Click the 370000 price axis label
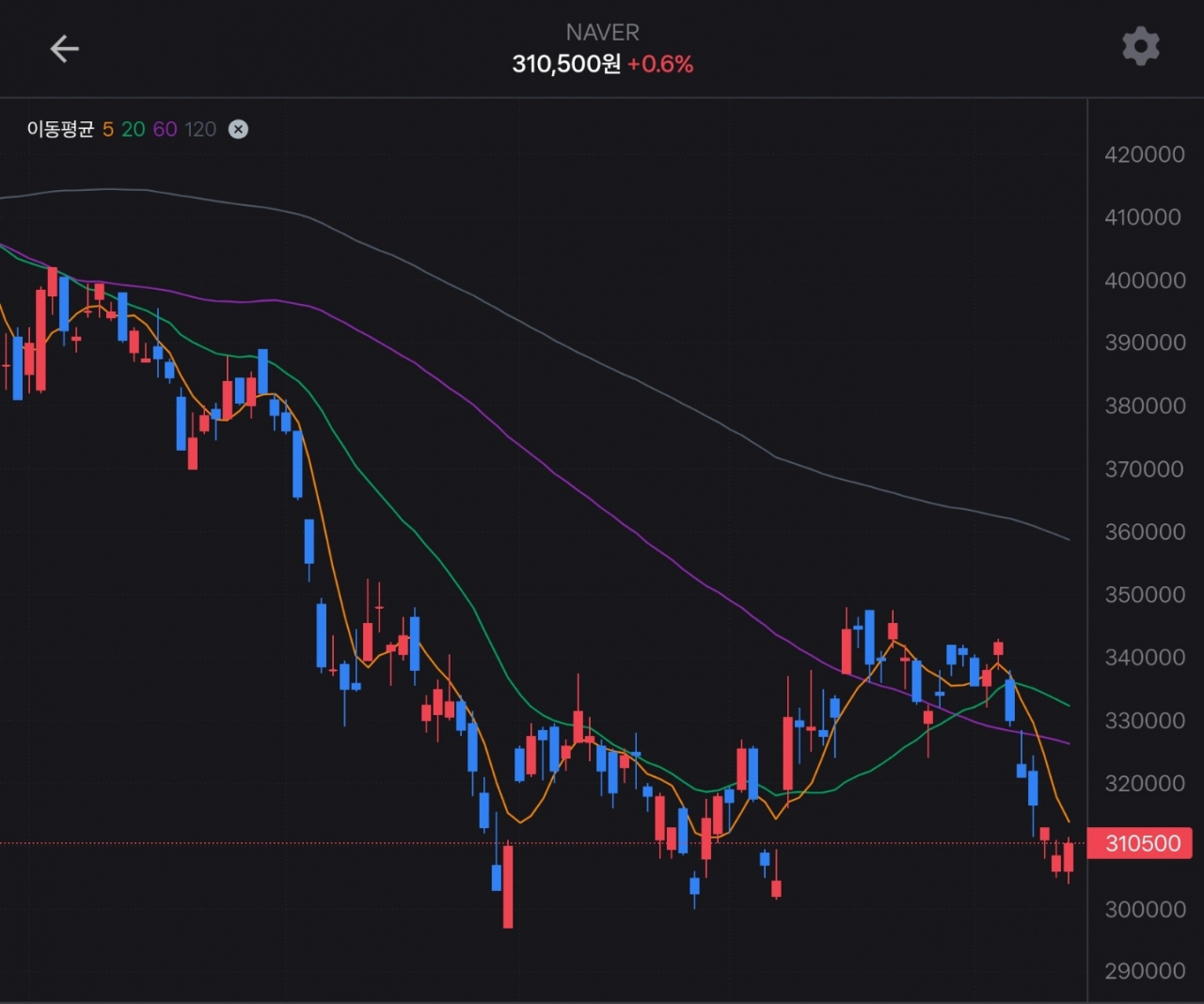 coord(1145,469)
